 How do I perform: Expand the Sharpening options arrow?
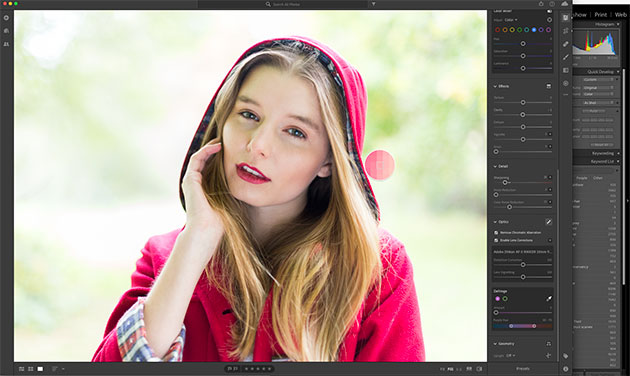(550, 177)
